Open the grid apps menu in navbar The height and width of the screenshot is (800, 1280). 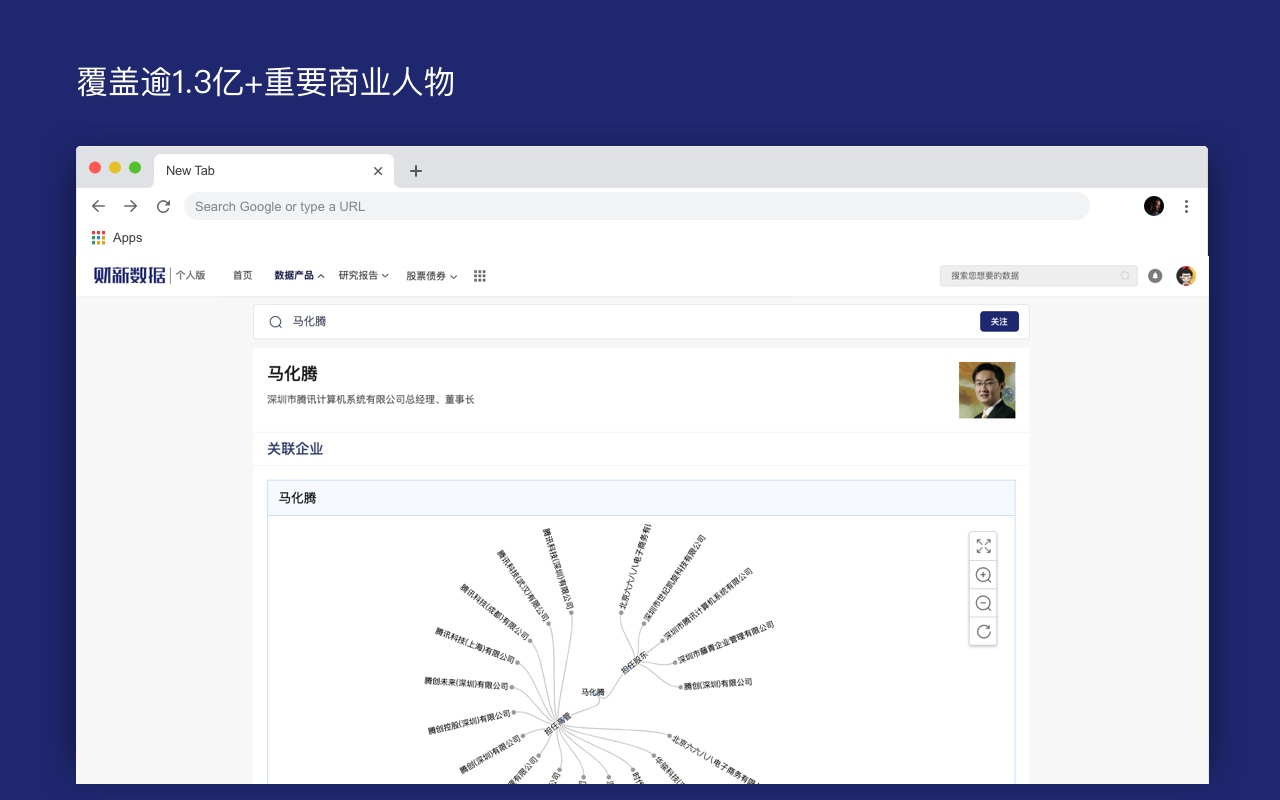click(480, 276)
